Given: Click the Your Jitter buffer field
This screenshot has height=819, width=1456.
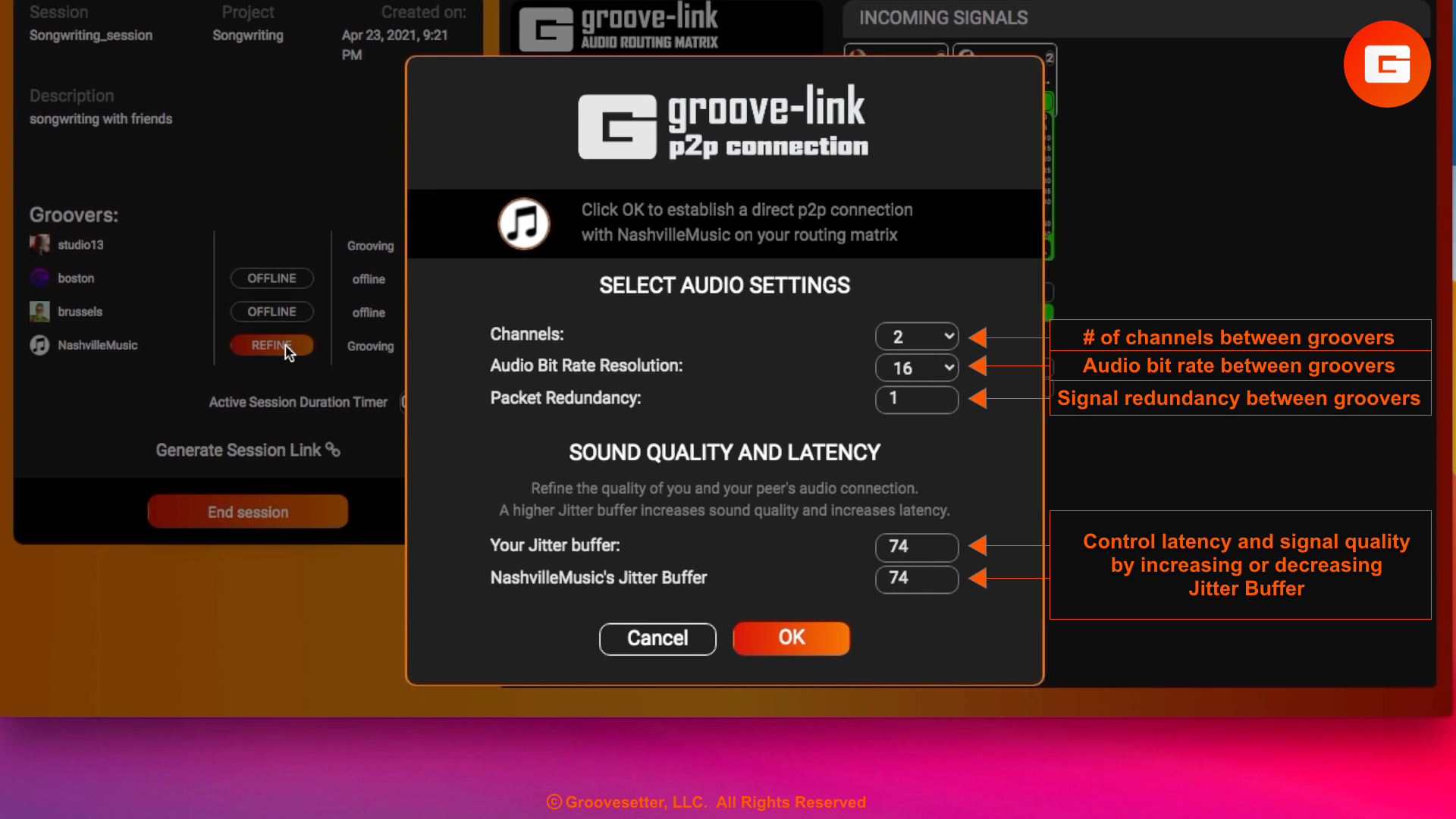Looking at the screenshot, I should click(x=916, y=546).
